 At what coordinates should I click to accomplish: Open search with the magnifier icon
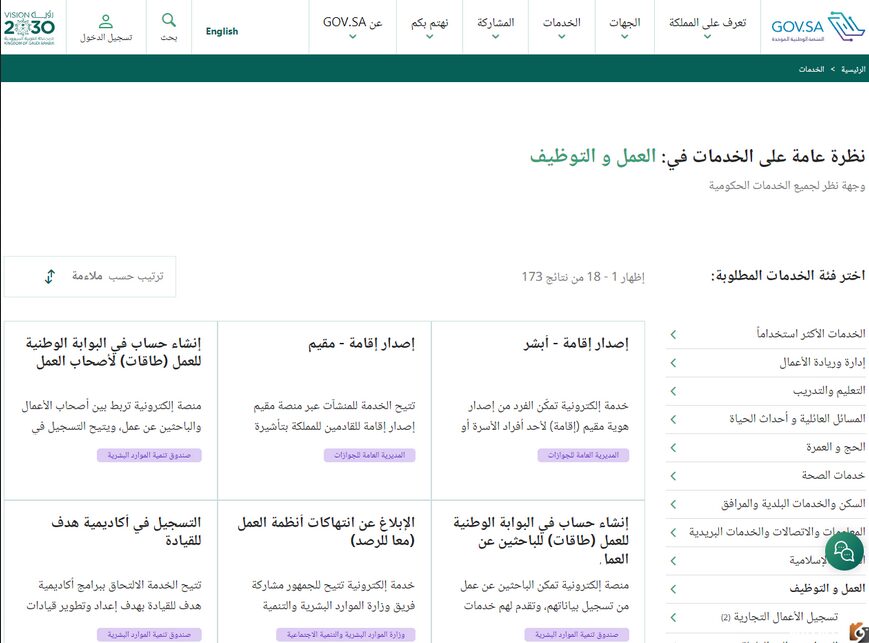tap(169, 21)
